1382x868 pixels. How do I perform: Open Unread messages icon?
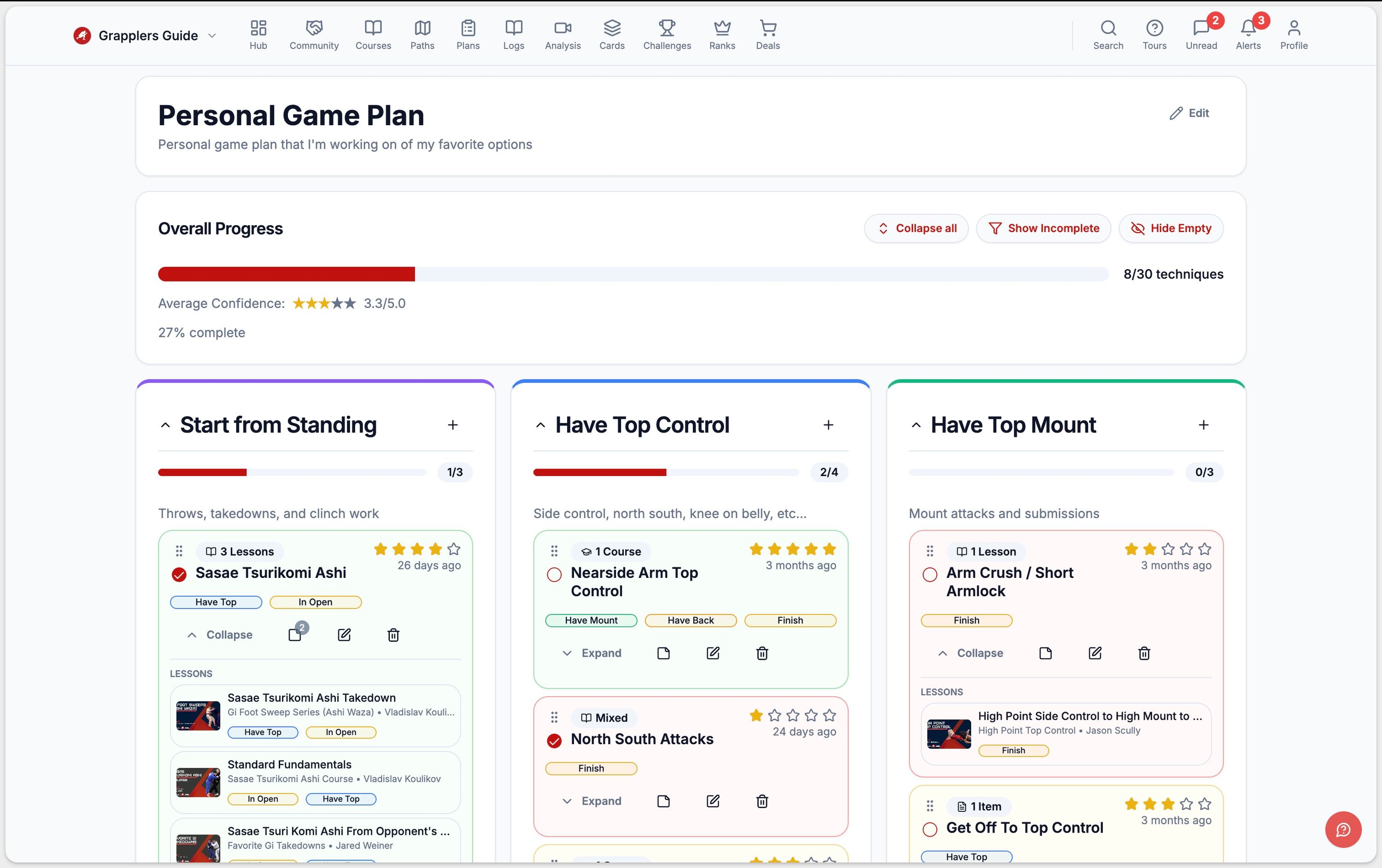[1200, 28]
